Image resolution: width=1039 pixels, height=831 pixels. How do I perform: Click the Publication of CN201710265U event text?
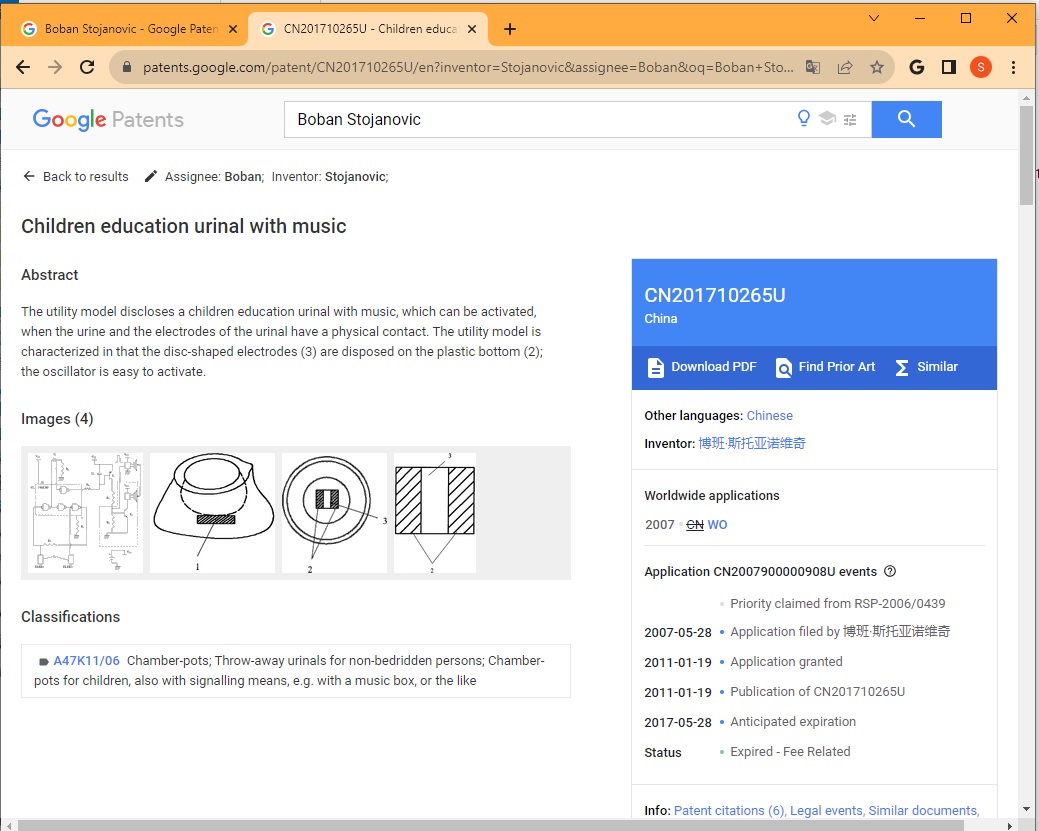[x=817, y=692]
